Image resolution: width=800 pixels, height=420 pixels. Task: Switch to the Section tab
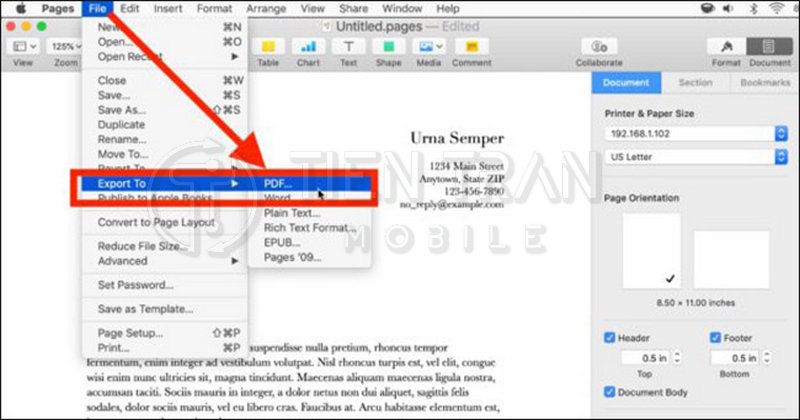(x=695, y=83)
